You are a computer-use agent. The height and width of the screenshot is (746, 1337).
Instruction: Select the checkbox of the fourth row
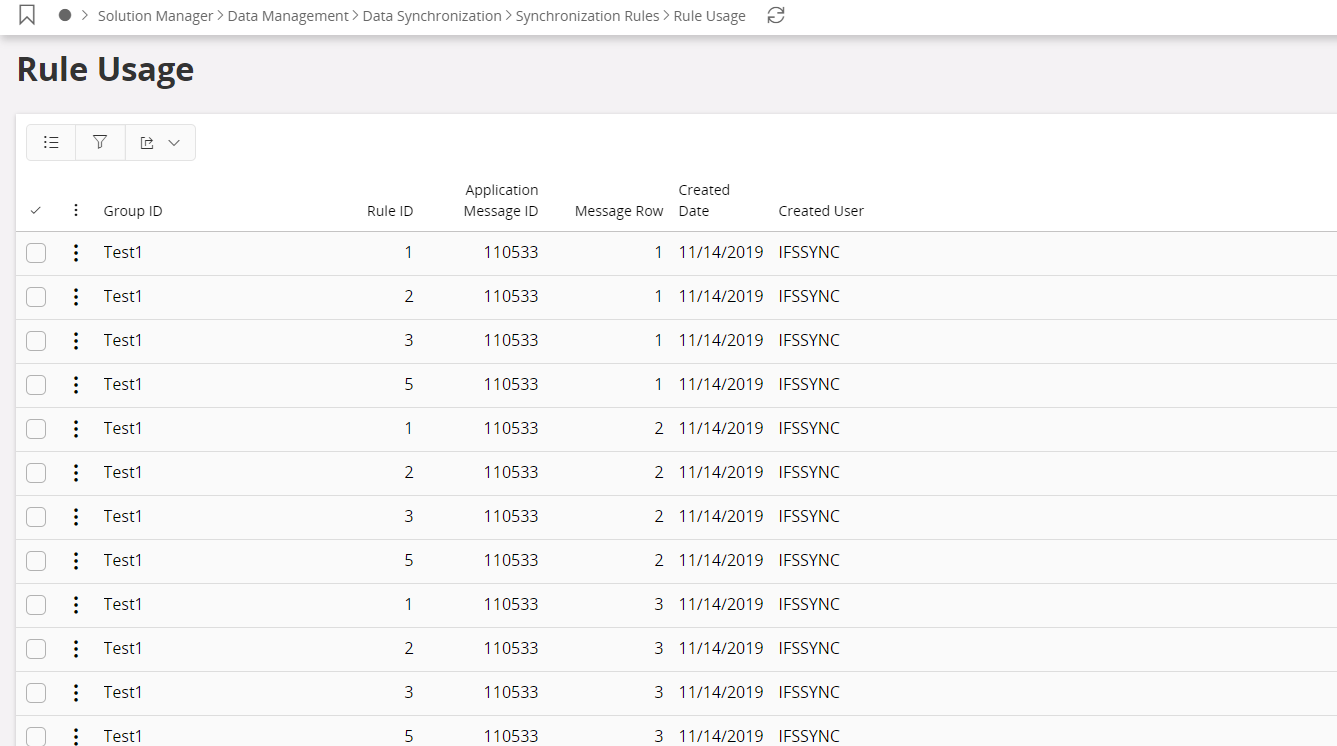tap(36, 385)
